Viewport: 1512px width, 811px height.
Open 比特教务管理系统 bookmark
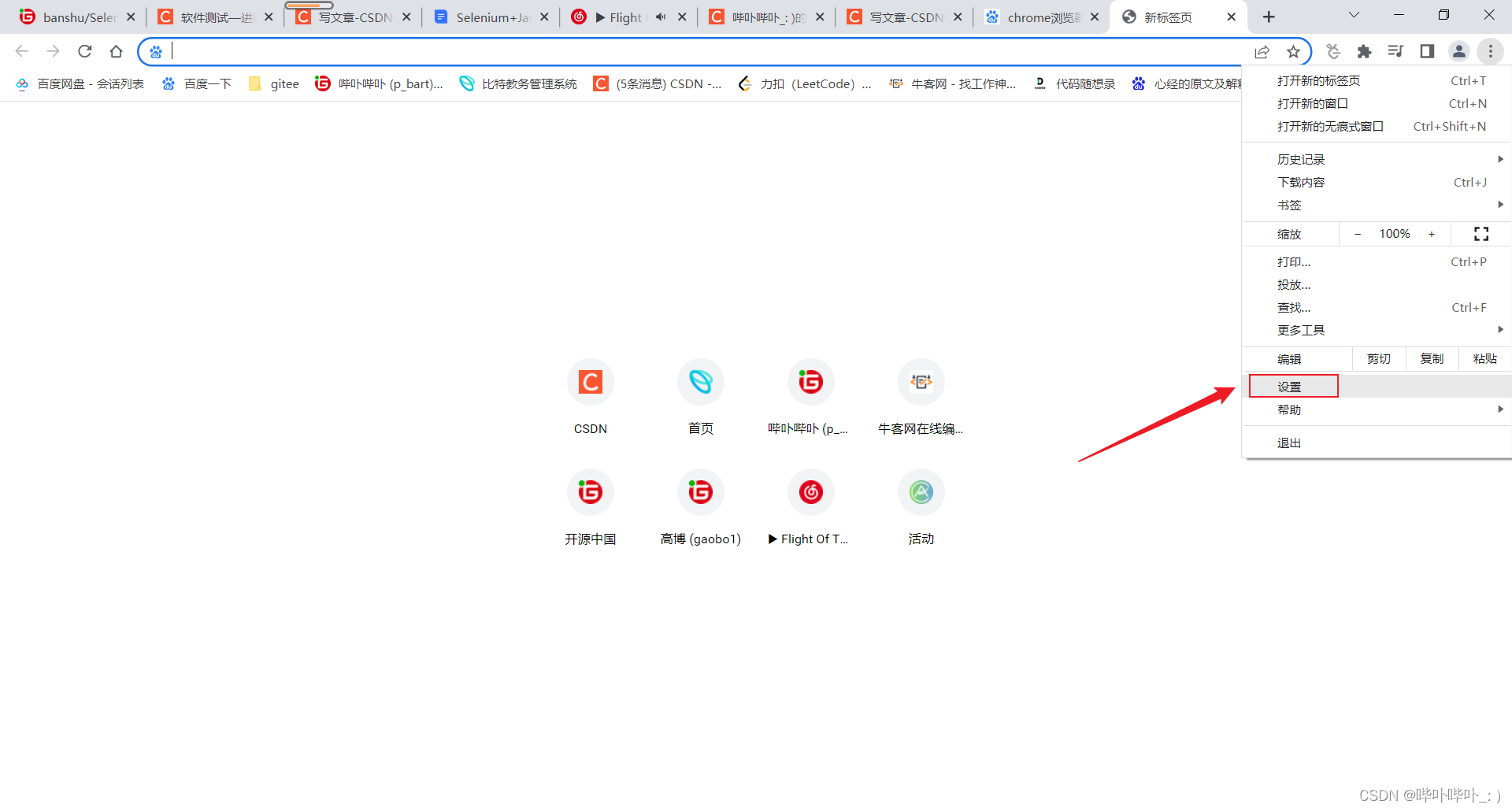tap(518, 83)
